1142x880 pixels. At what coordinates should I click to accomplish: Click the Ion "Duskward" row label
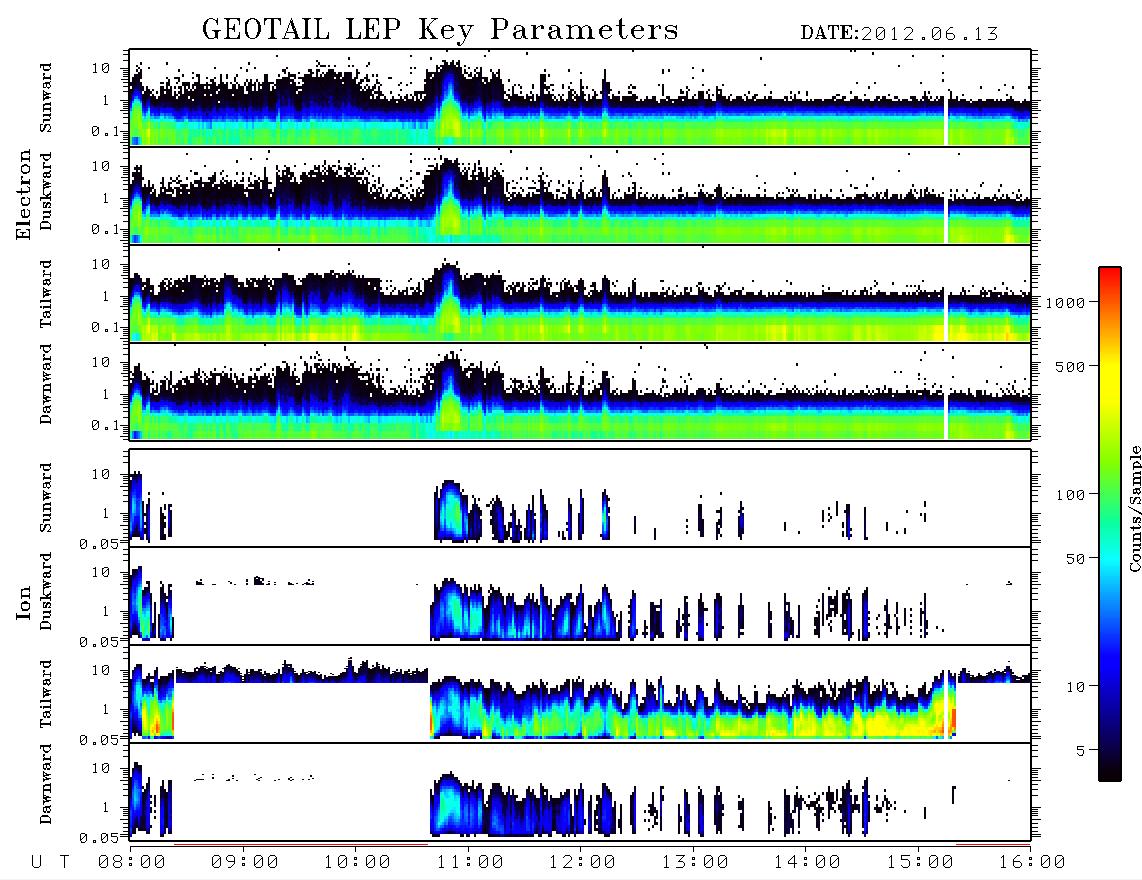pyautogui.click(x=46, y=592)
